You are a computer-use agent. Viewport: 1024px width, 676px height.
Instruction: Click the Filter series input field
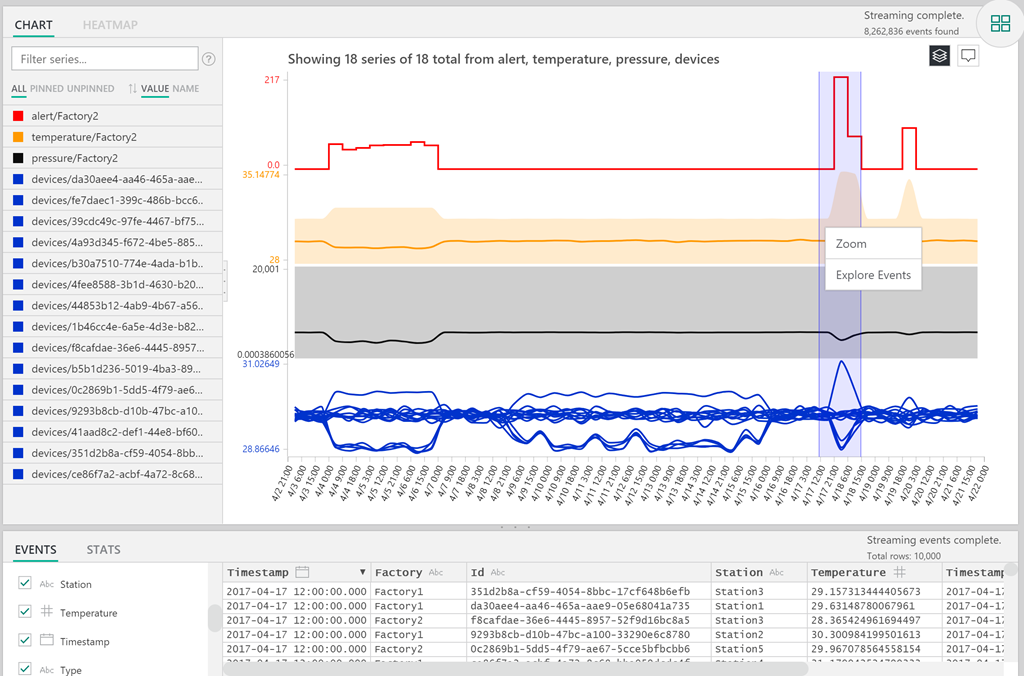(104, 59)
